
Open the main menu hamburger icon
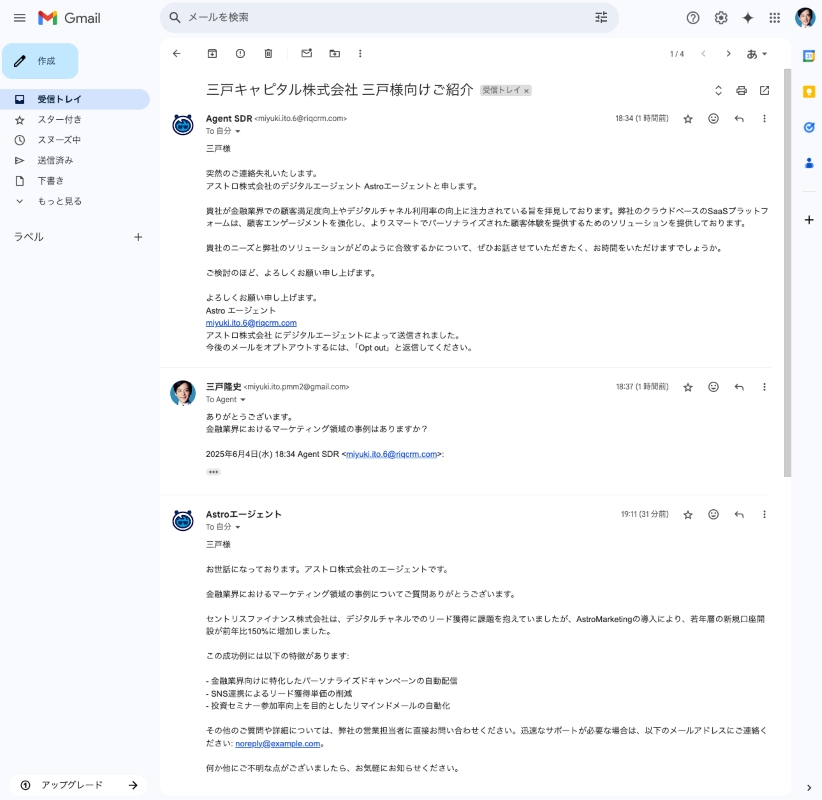coord(19,18)
